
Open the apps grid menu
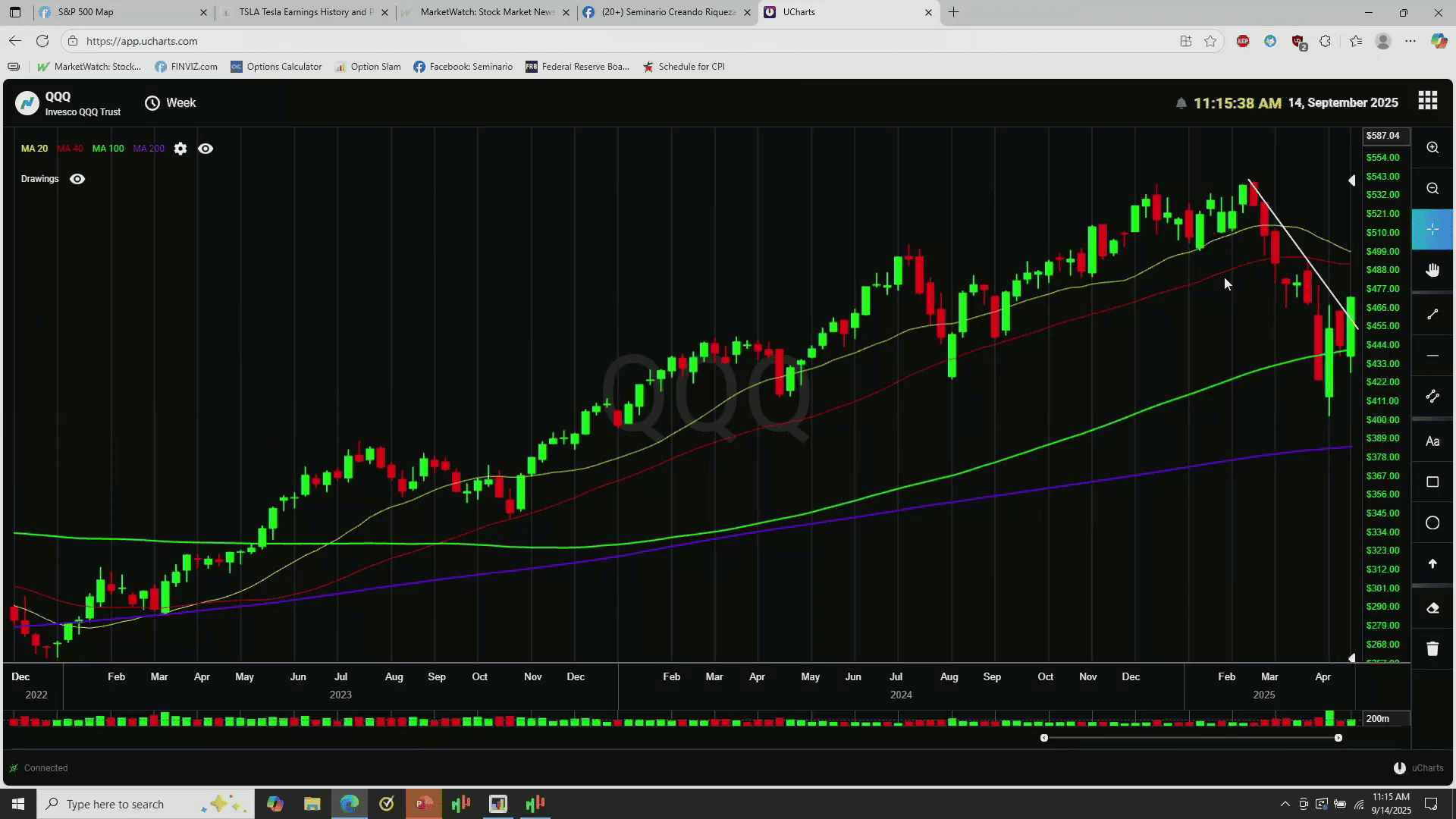click(1427, 101)
